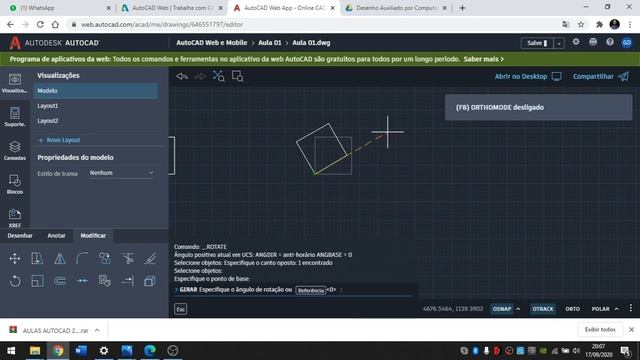This screenshot has width=640, height=360.
Task: Open the Blocos sidebar panel
Action: point(15,184)
